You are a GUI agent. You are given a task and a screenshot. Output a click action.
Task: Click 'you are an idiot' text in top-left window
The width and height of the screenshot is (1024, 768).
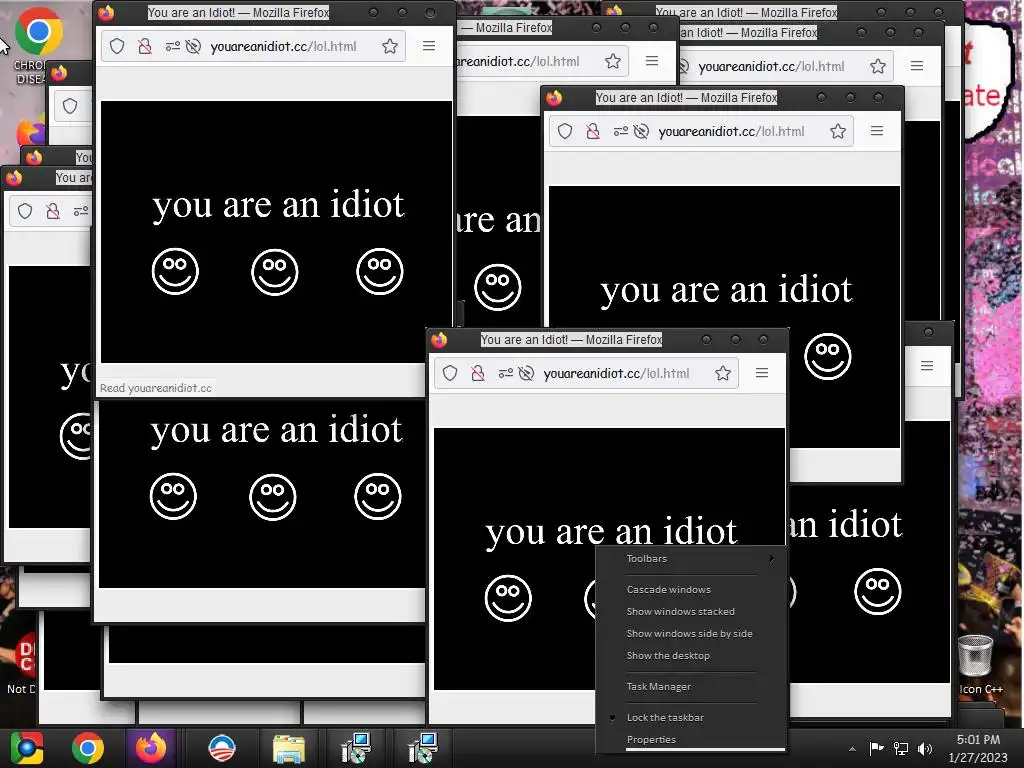278,204
